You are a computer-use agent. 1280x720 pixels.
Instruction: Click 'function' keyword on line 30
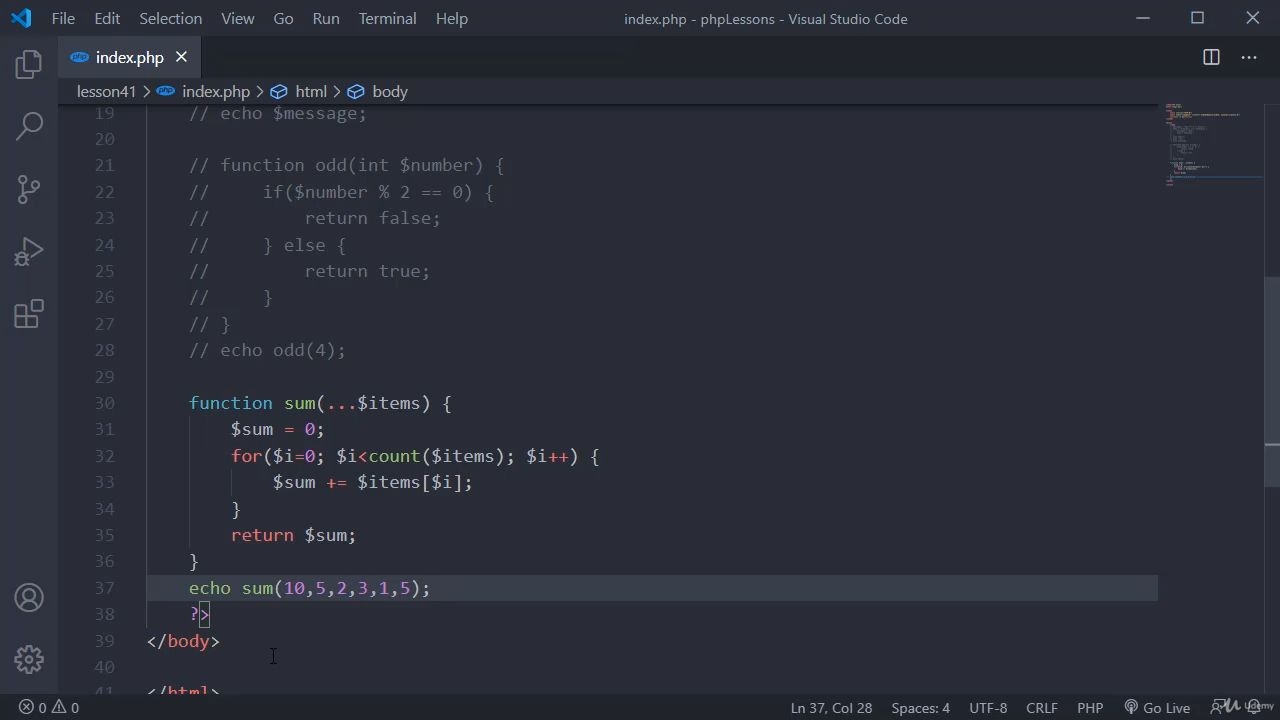click(231, 403)
